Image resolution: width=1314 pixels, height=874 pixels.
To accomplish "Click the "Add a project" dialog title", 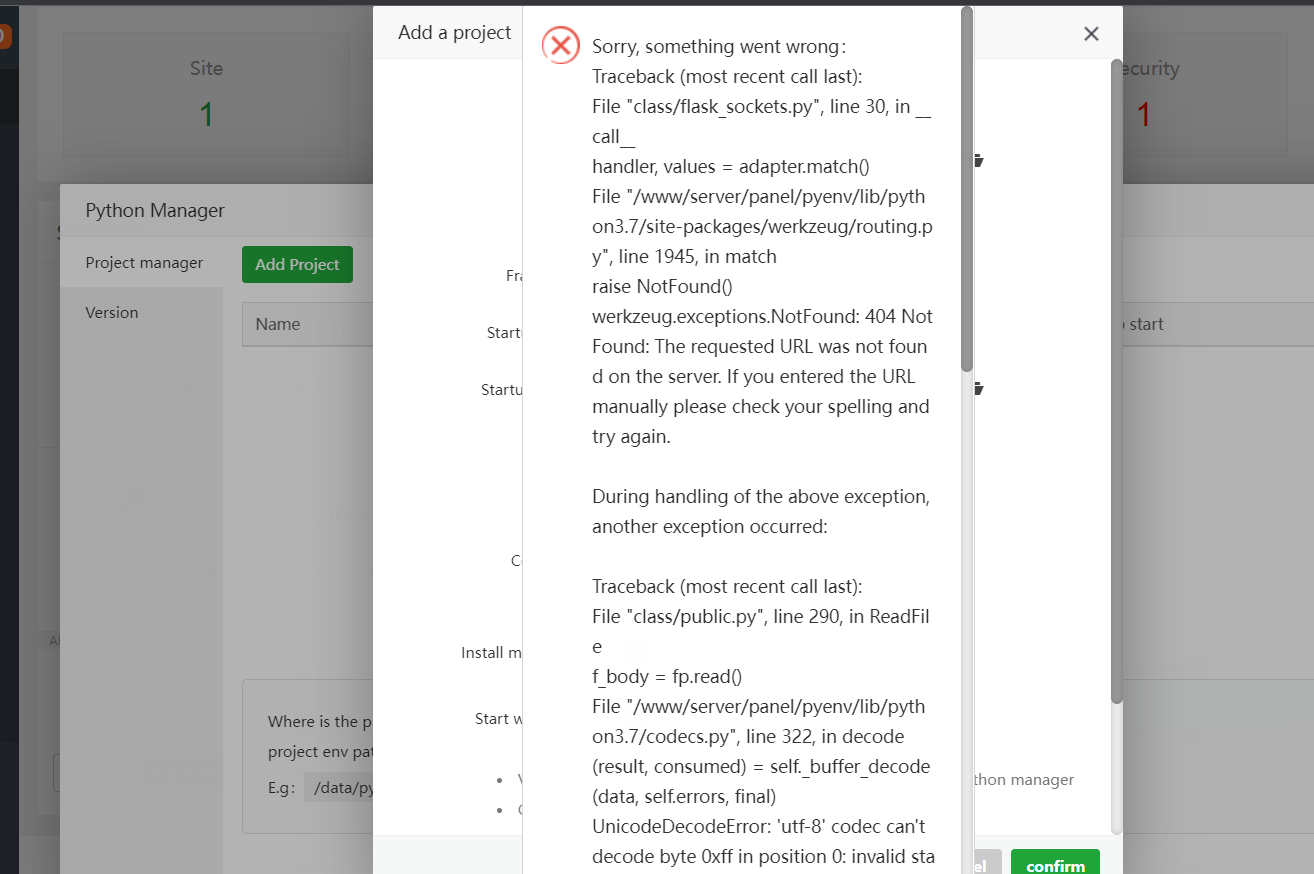I will [454, 33].
